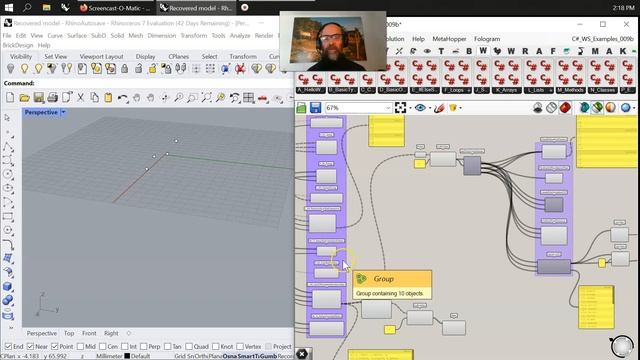Enable the Mid osnap checkbox

coord(80,347)
